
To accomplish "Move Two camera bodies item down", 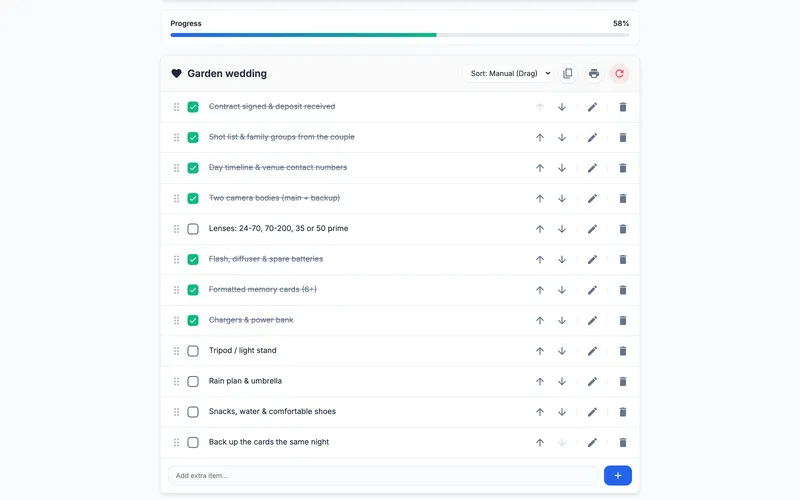I will pos(562,198).
